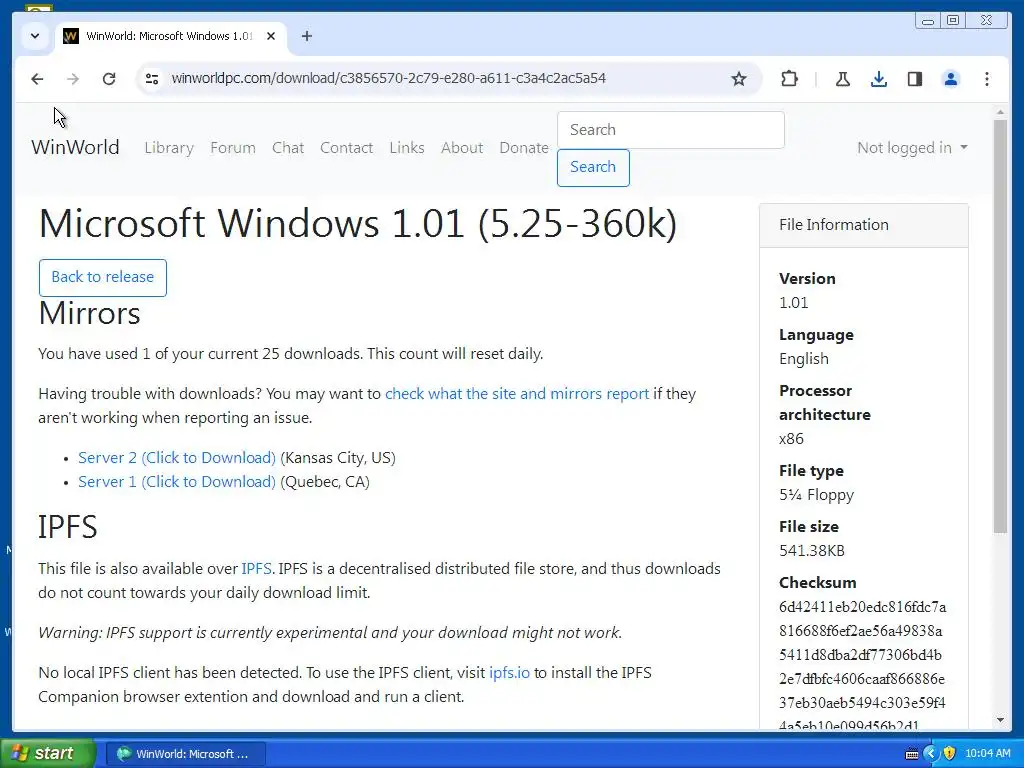1024x768 pixels.
Task: Expand the tab search dropdown
Action: click(x=35, y=36)
